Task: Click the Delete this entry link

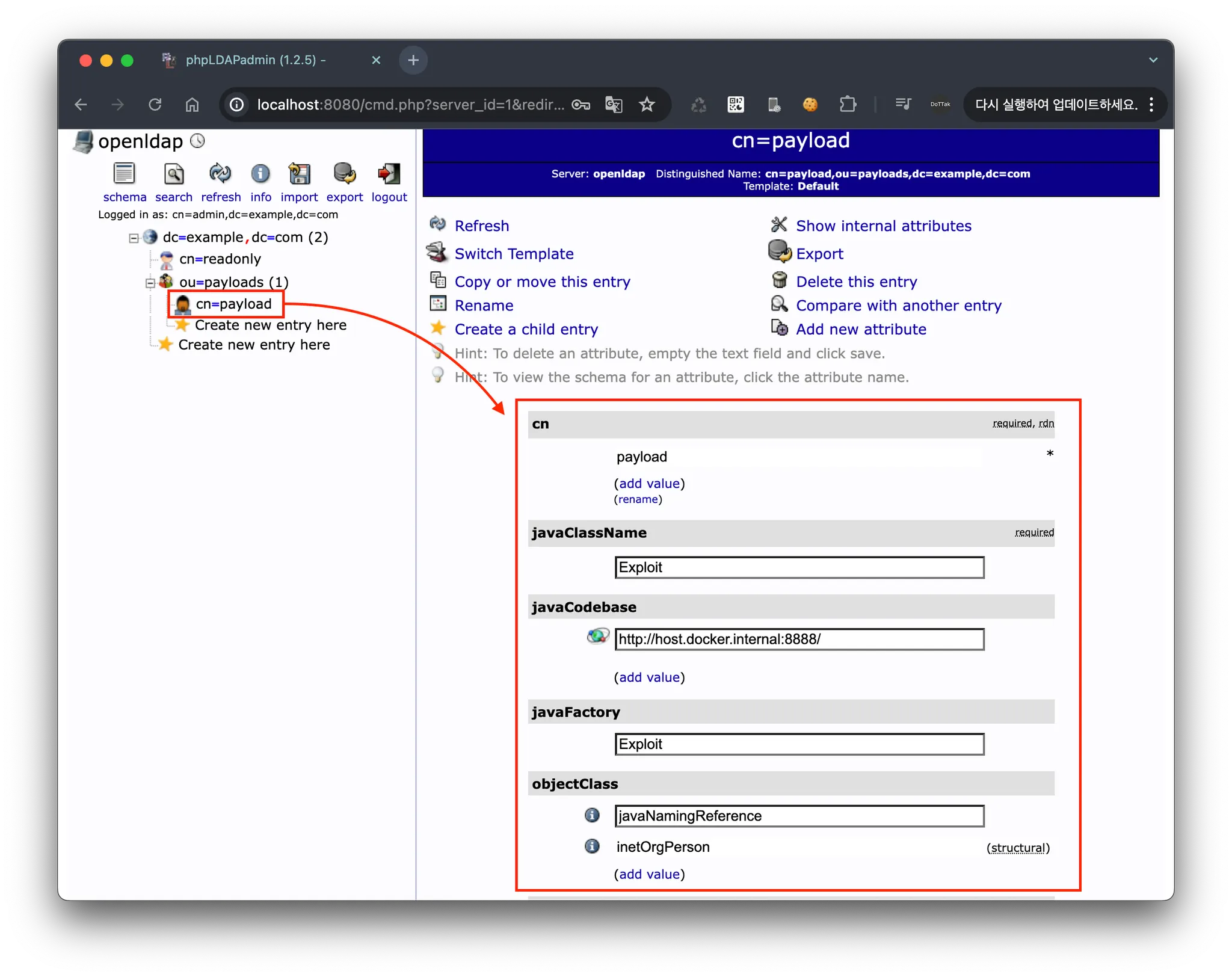Action: [856, 282]
